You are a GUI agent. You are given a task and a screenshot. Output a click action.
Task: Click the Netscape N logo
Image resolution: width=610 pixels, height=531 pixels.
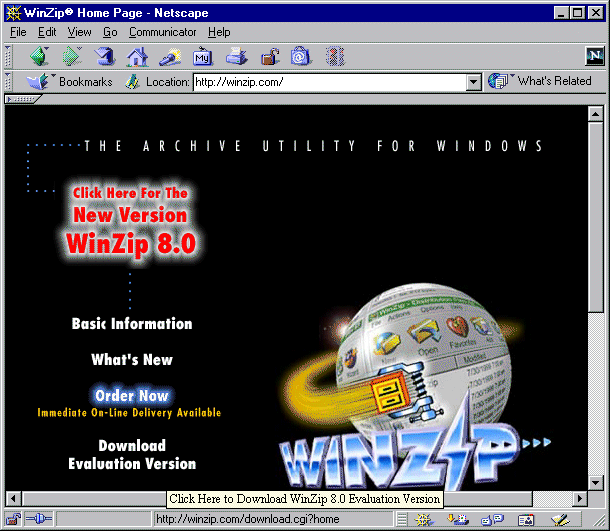pyautogui.click(x=595, y=56)
